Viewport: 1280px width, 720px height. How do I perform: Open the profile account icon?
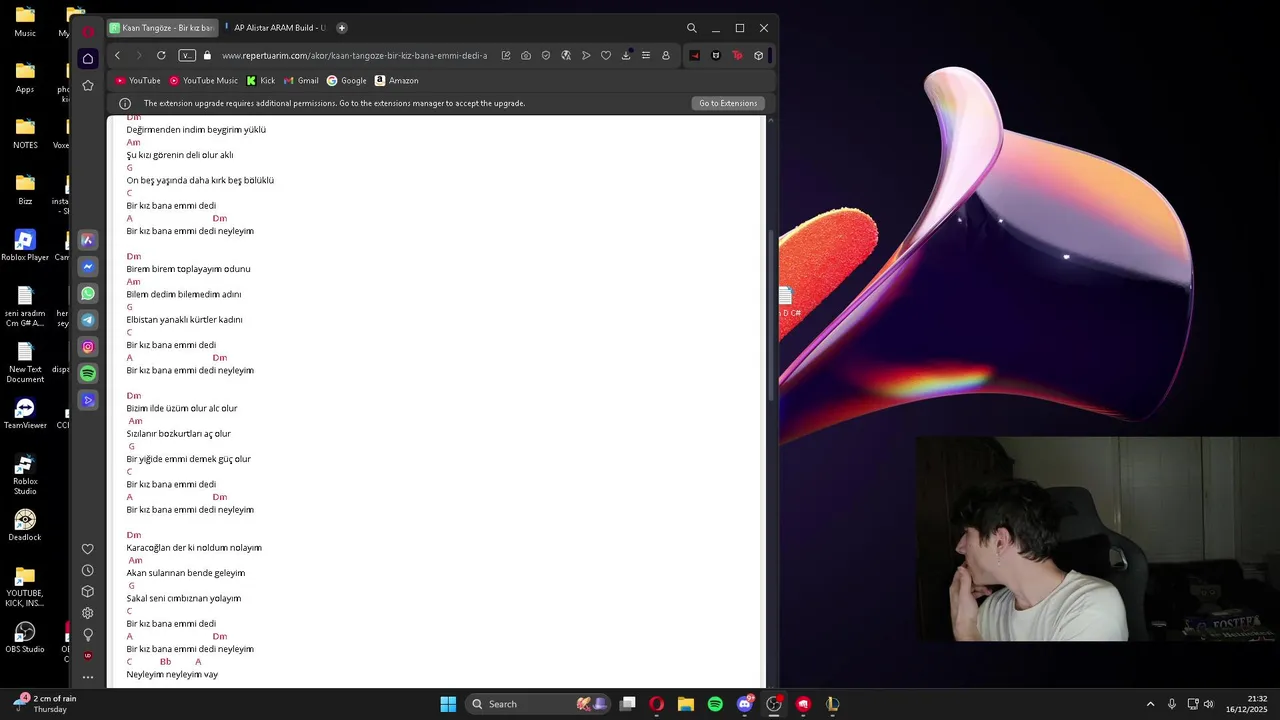tap(666, 56)
